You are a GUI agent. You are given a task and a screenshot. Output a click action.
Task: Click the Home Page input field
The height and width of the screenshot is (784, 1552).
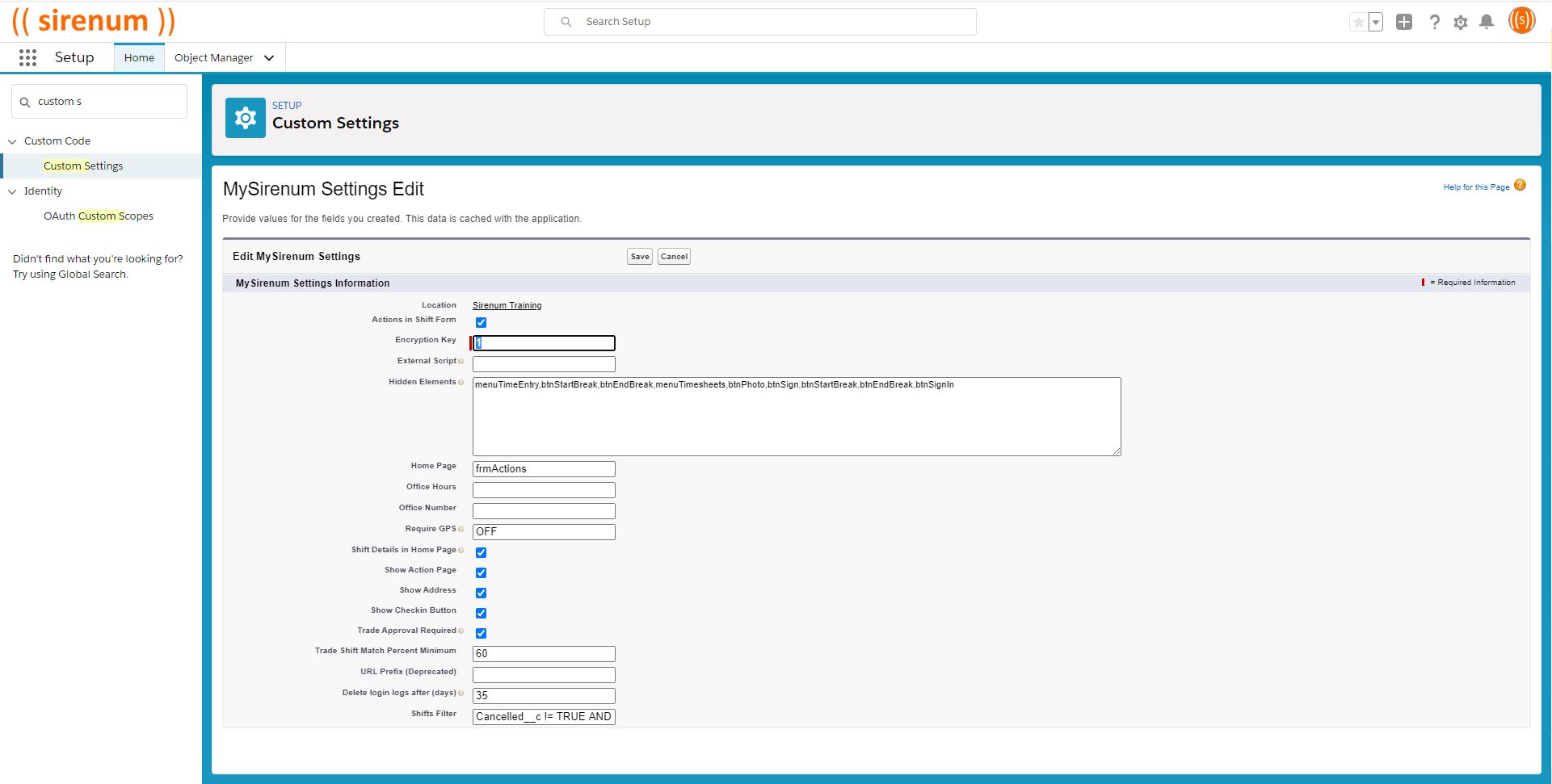pos(543,469)
